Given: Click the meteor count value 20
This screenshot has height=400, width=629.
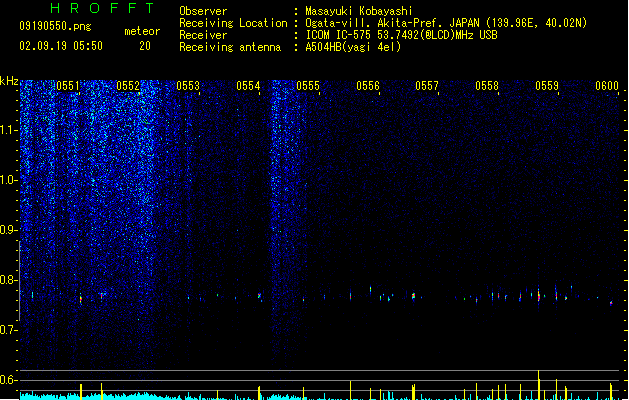Looking at the screenshot, I should pos(145,46).
